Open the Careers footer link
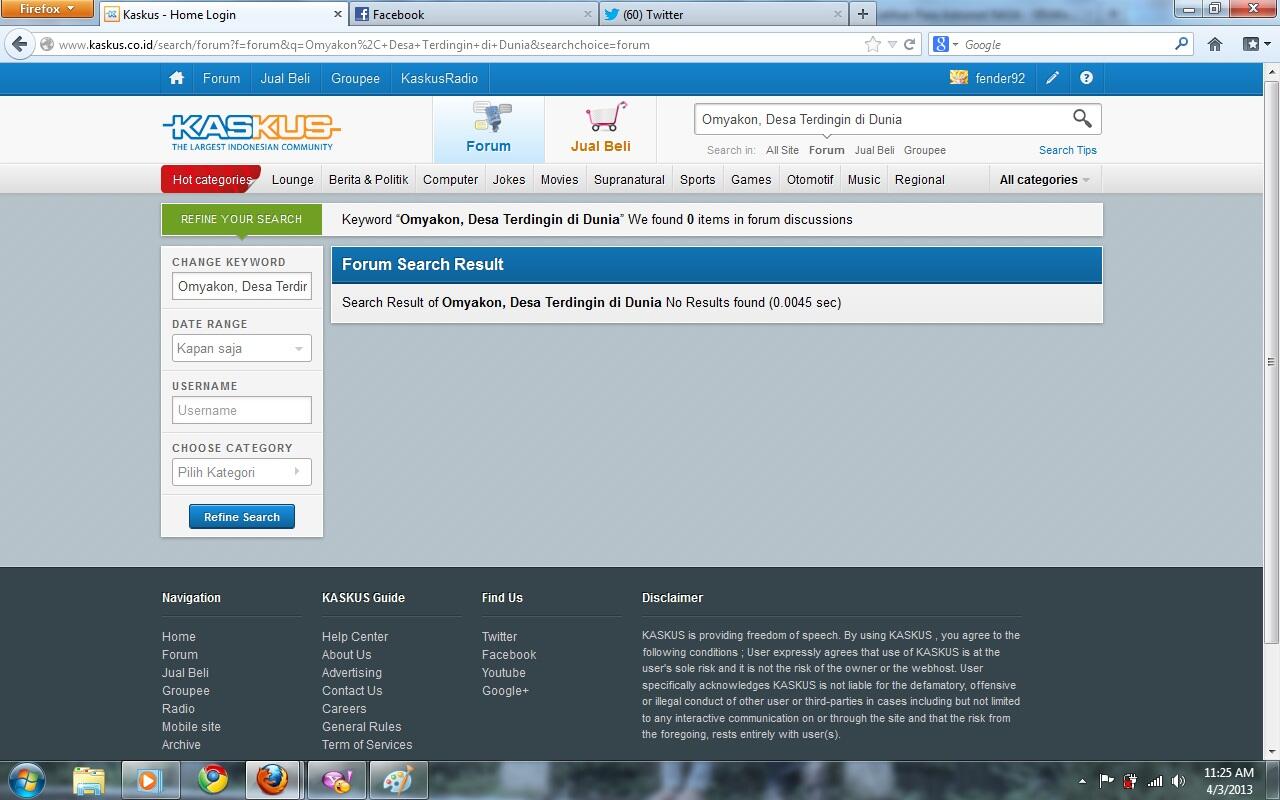 pos(344,709)
